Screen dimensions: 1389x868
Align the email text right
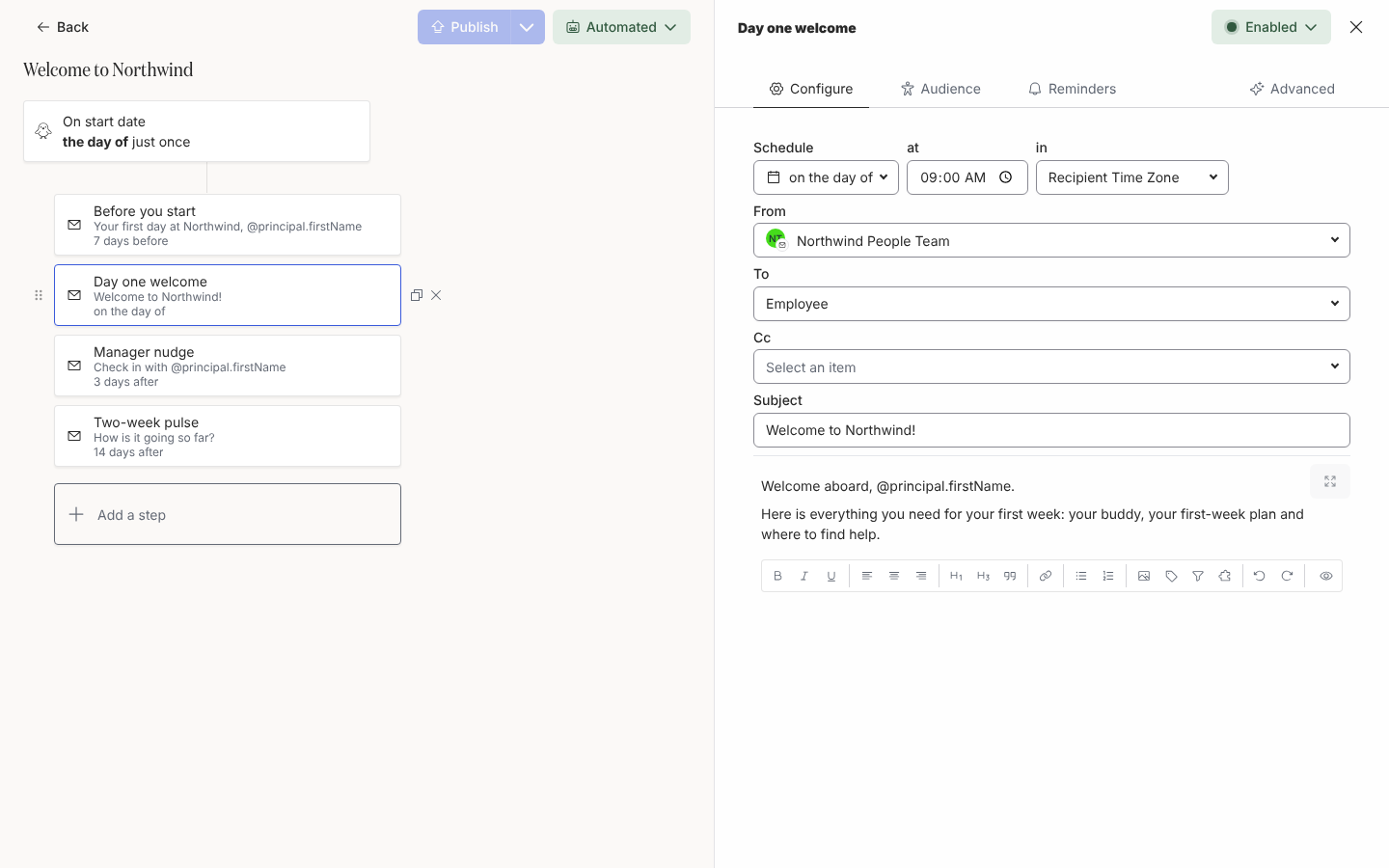pyautogui.click(x=921, y=576)
